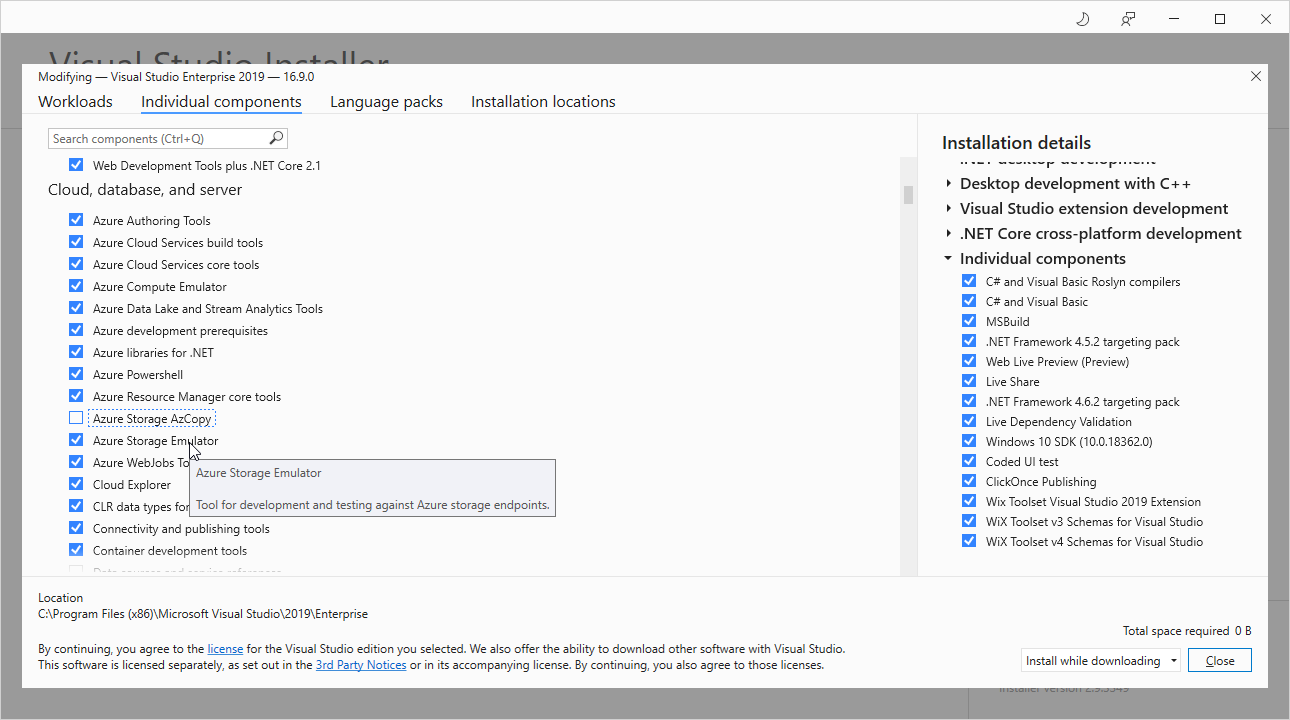This screenshot has height=720, width=1290.
Task: Click WiX Toolset v3 Schemas label
Action: (x=1094, y=521)
